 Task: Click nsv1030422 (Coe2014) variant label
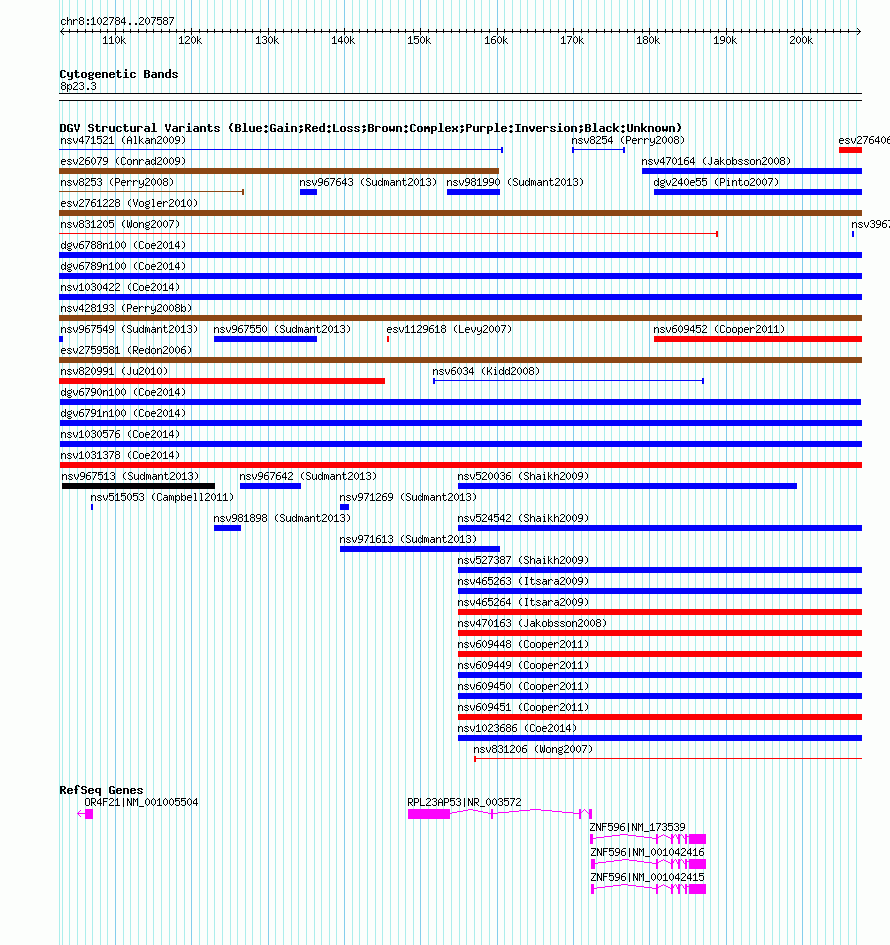(120, 288)
